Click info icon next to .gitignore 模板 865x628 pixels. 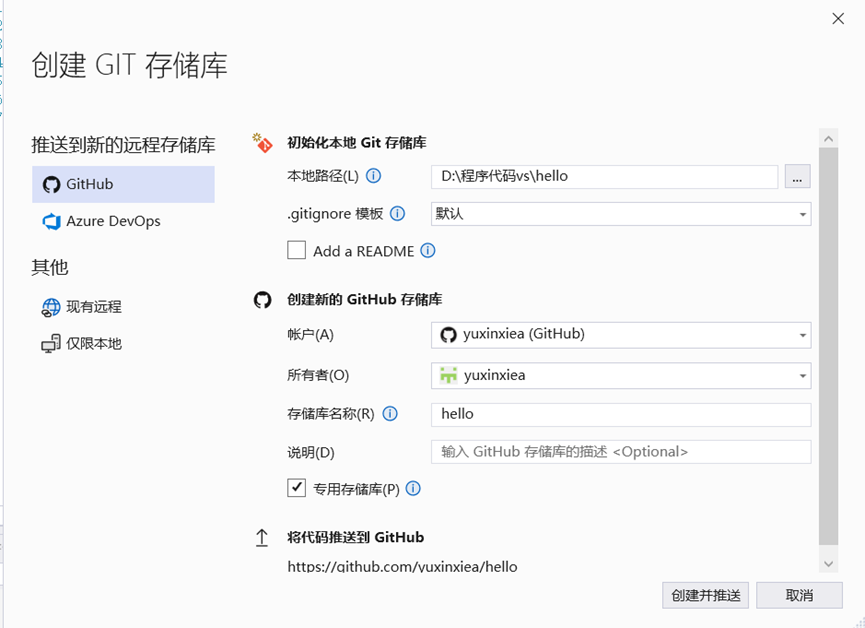click(x=397, y=214)
